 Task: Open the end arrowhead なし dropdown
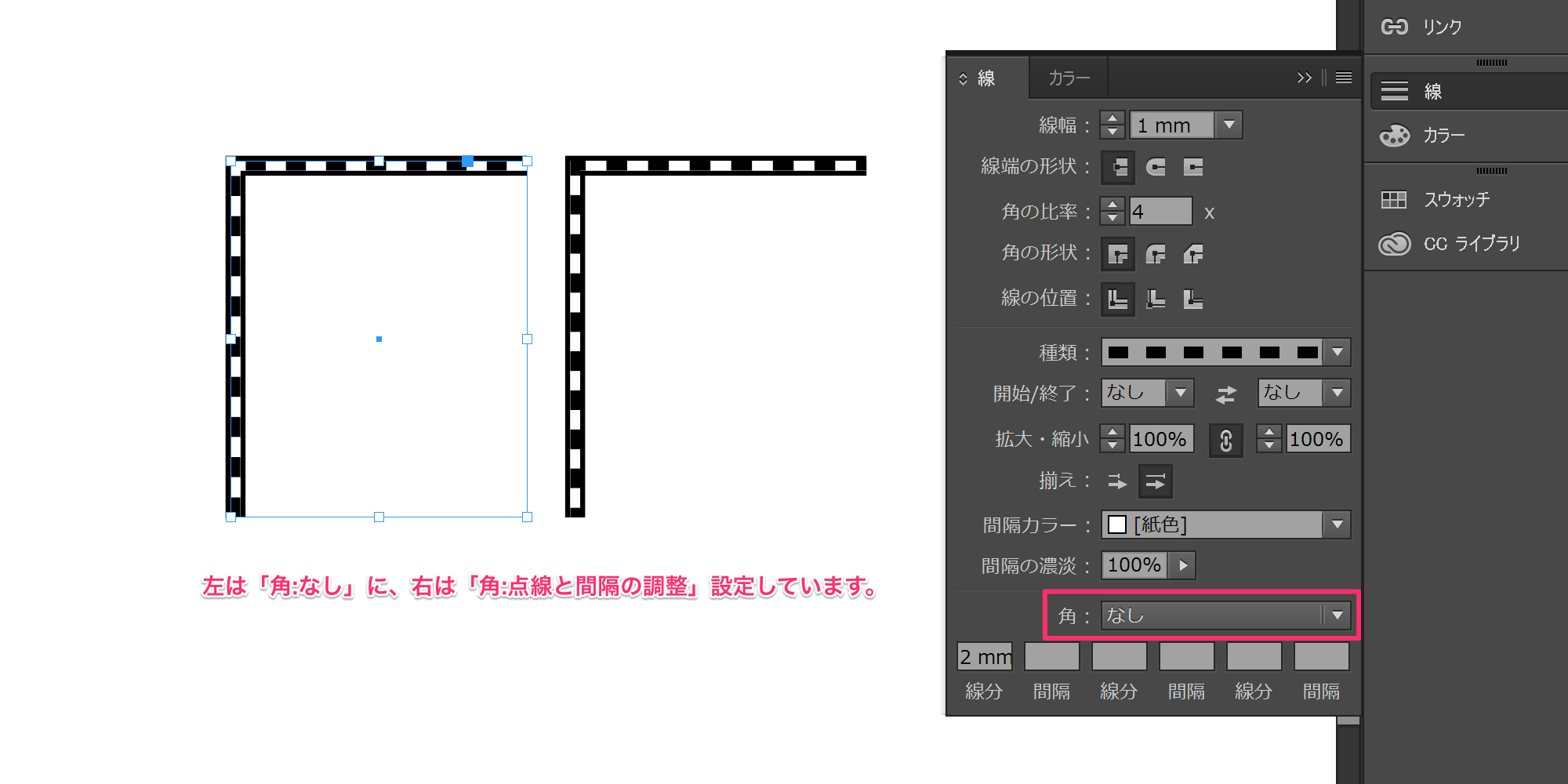(1338, 393)
